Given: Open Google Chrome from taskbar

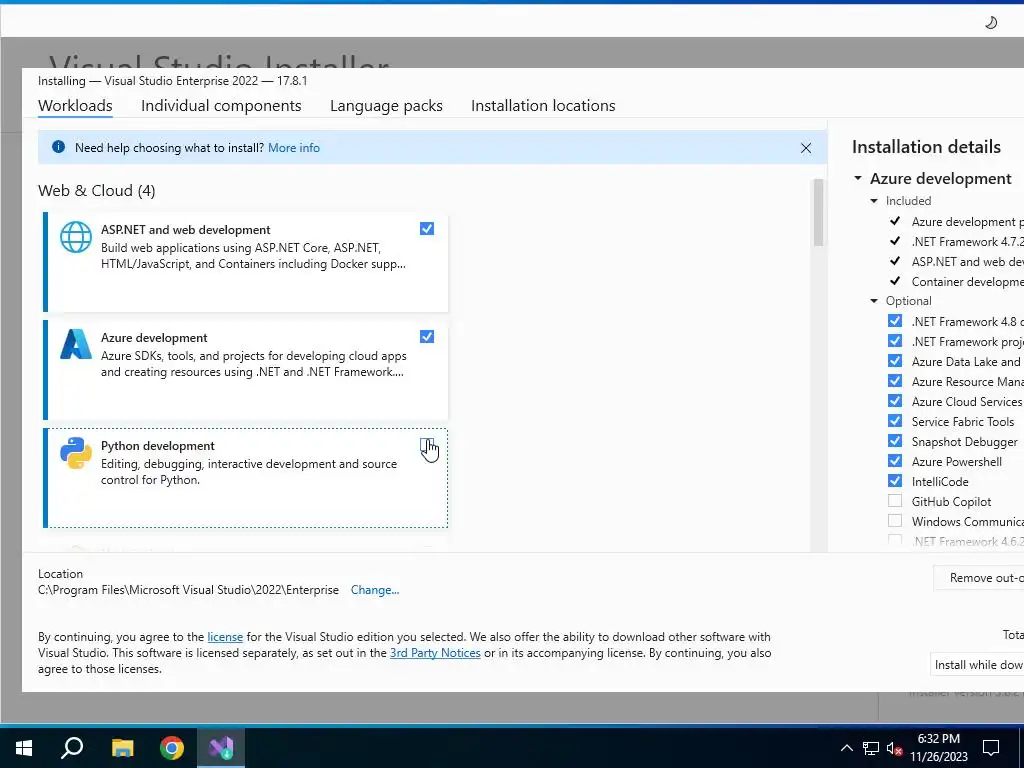Looking at the screenshot, I should click(x=172, y=748).
